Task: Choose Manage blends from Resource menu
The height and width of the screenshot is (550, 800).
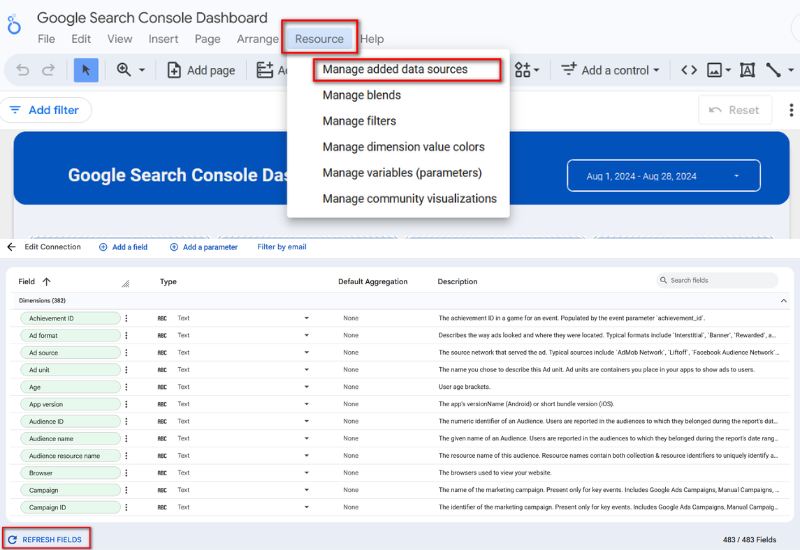Action: tap(361, 95)
